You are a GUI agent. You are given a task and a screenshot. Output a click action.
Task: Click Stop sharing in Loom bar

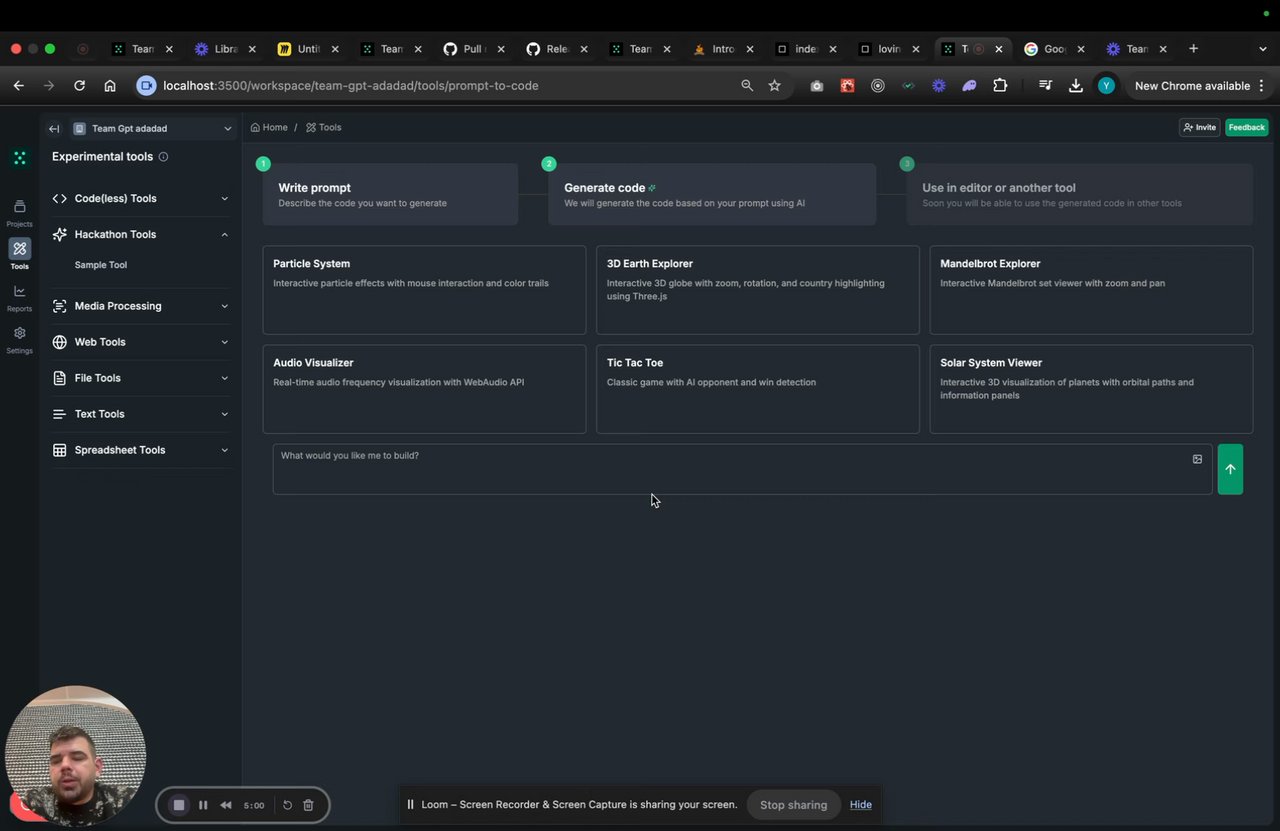point(793,805)
